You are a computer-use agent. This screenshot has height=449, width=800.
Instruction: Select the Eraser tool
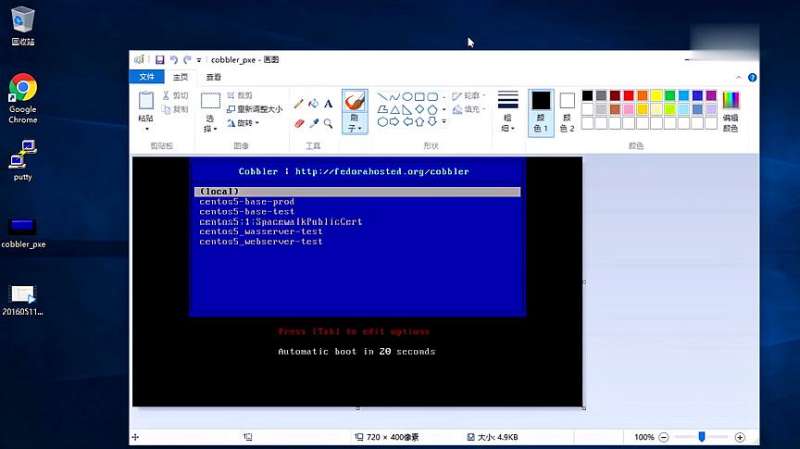tap(298, 123)
